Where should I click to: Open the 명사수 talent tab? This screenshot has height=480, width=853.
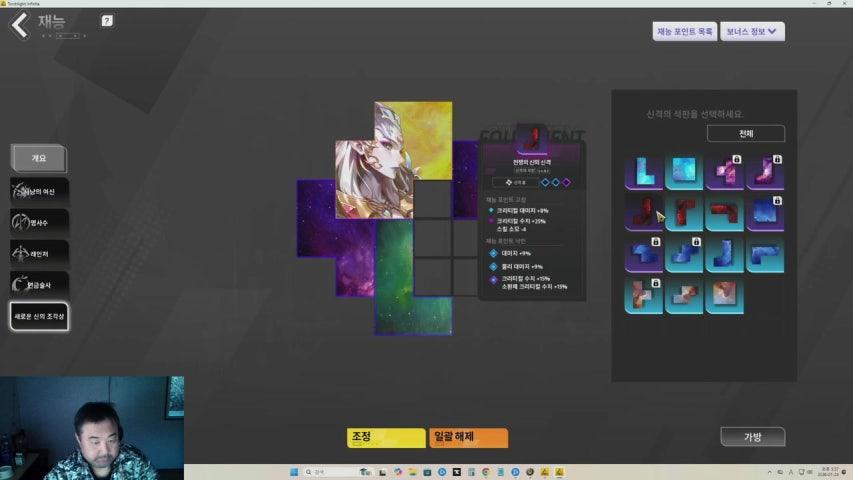[x=39, y=223]
